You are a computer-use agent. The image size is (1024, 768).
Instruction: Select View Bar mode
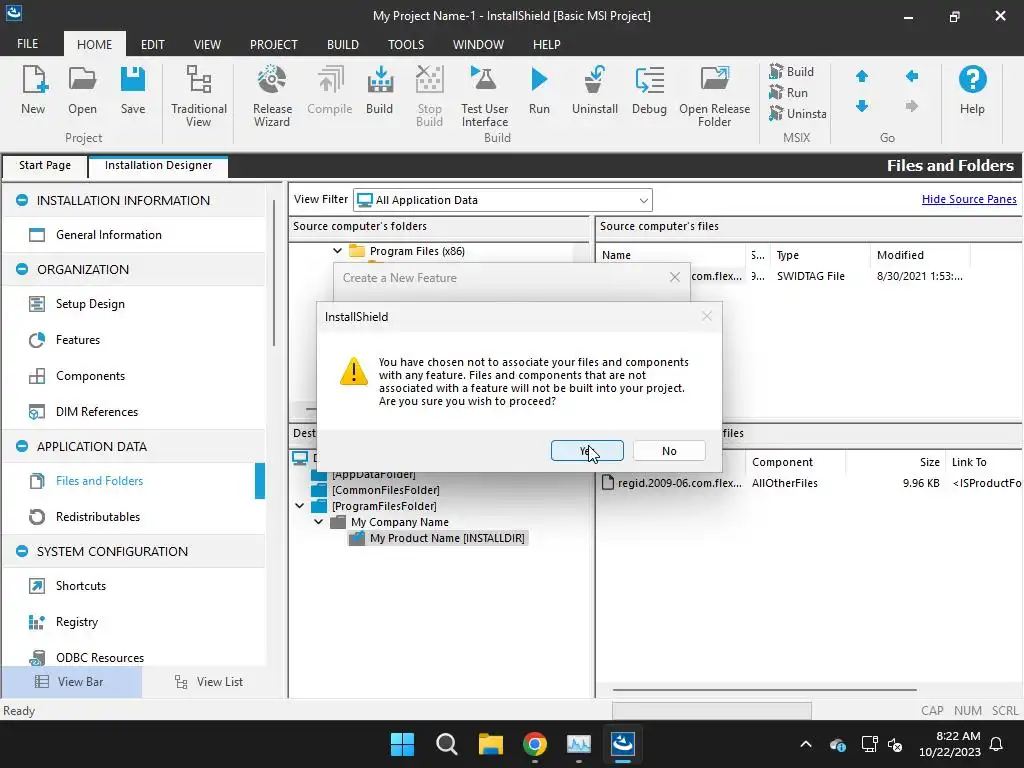[x=71, y=682]
